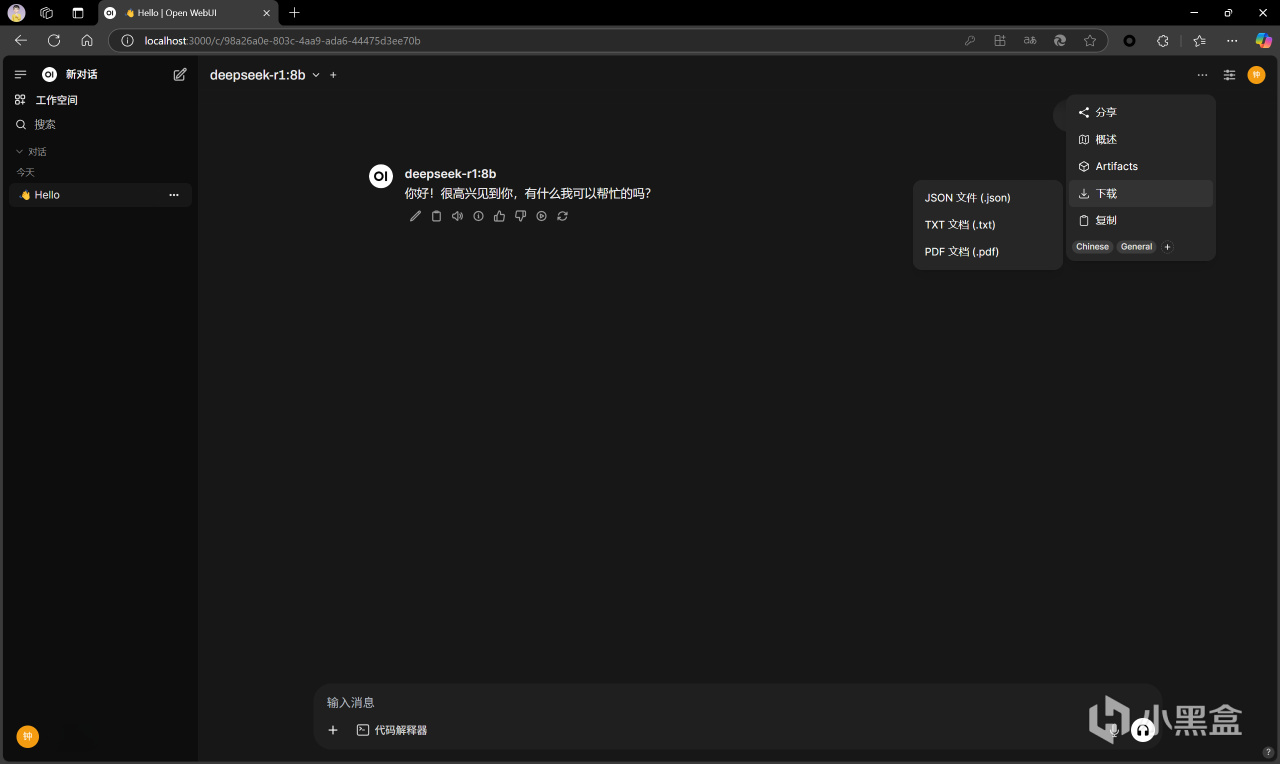Viewport: 1280px width, 764px height.
Task: Open the help question mark button
Action: 1268,752
